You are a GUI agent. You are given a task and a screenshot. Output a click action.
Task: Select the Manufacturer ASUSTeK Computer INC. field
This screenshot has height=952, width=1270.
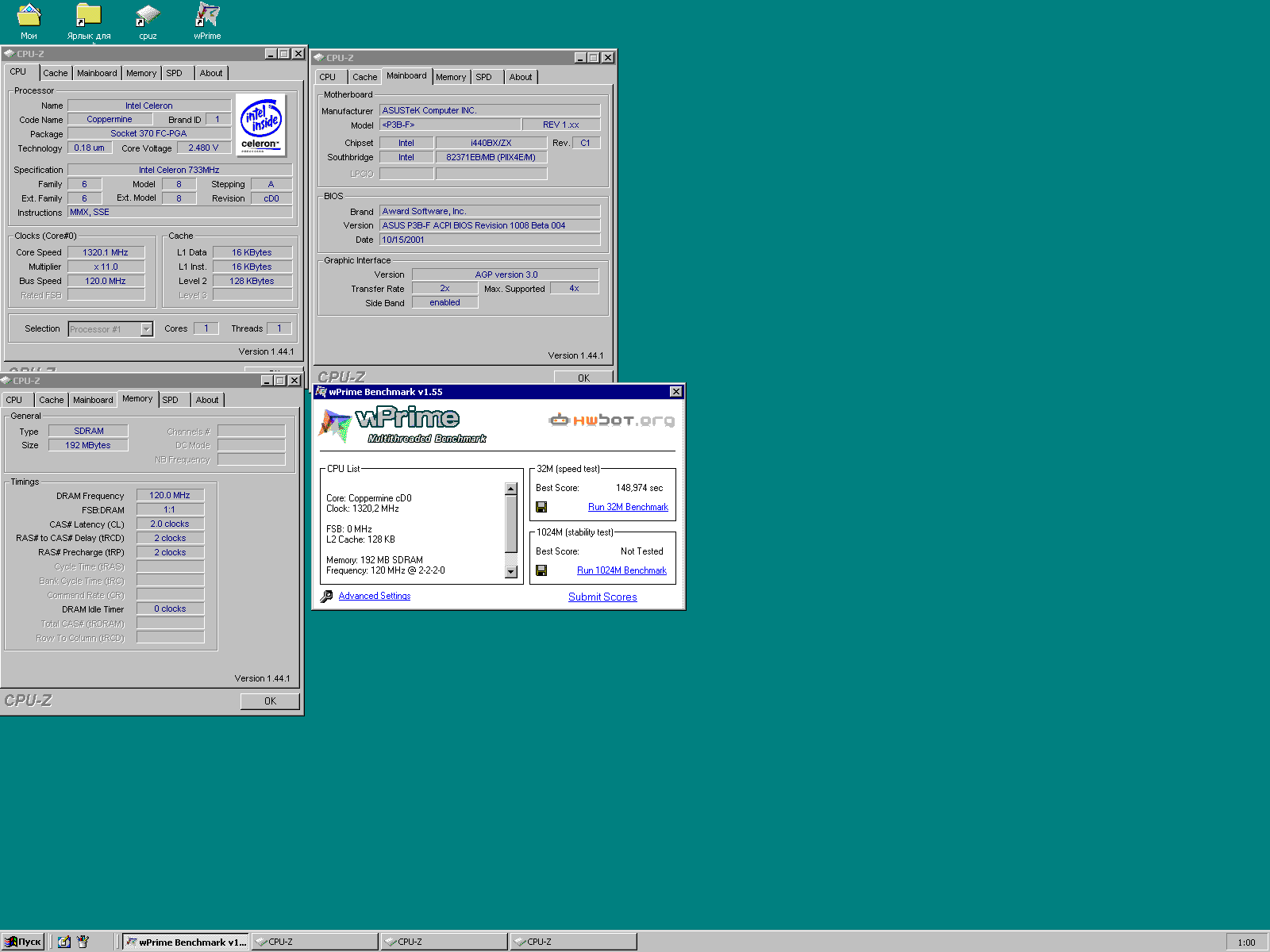pyautogui.click(x=490, y=110)
